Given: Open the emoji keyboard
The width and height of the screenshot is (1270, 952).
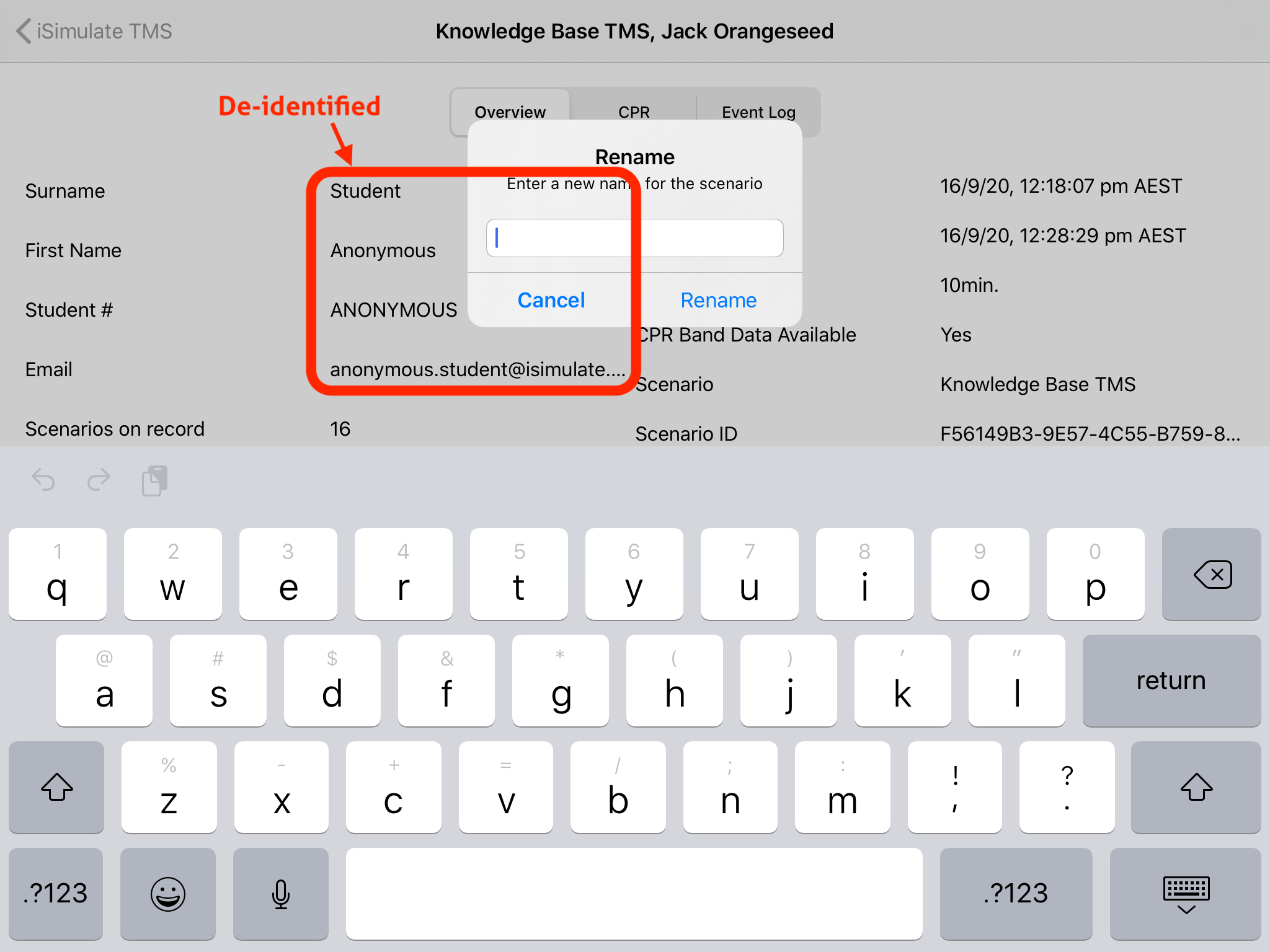Looking at the screenshot, I should (x=168, y=894).
